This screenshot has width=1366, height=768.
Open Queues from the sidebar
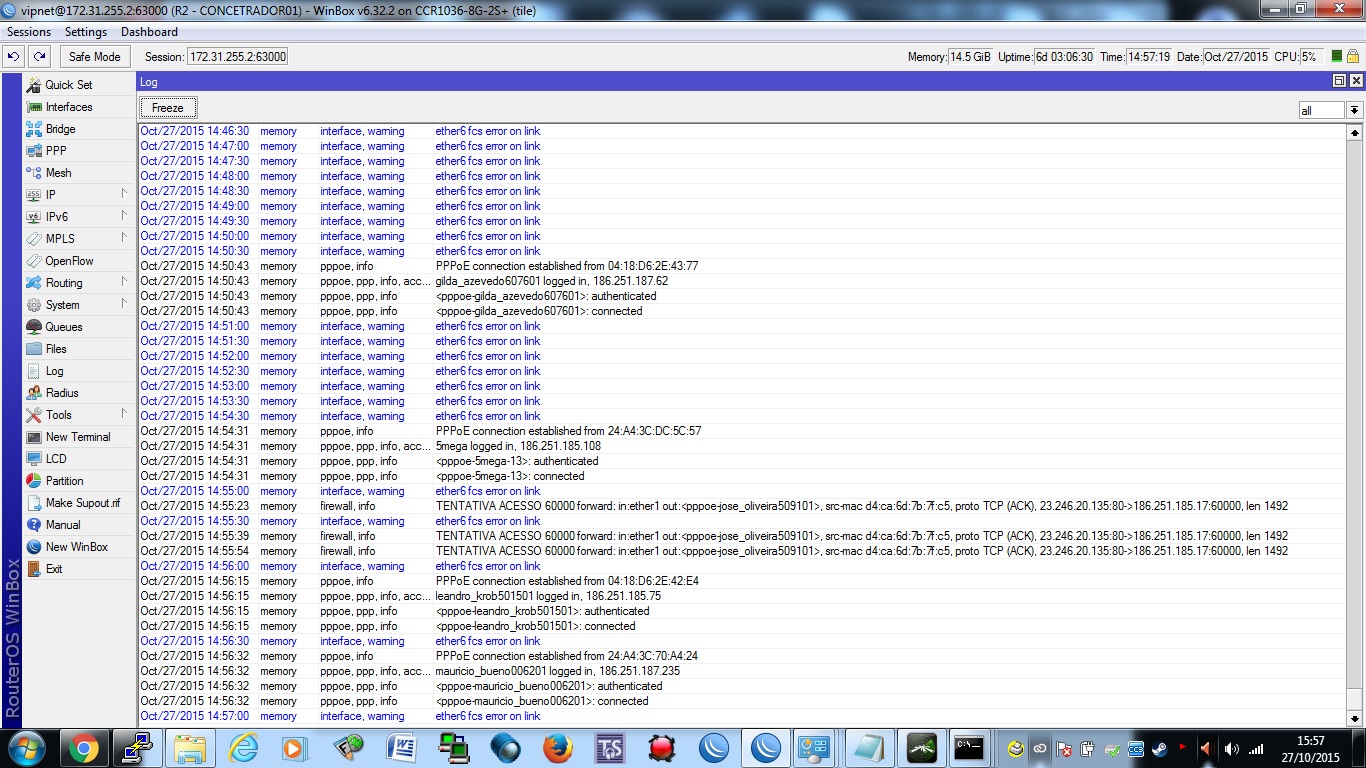[x=64, y=327]
